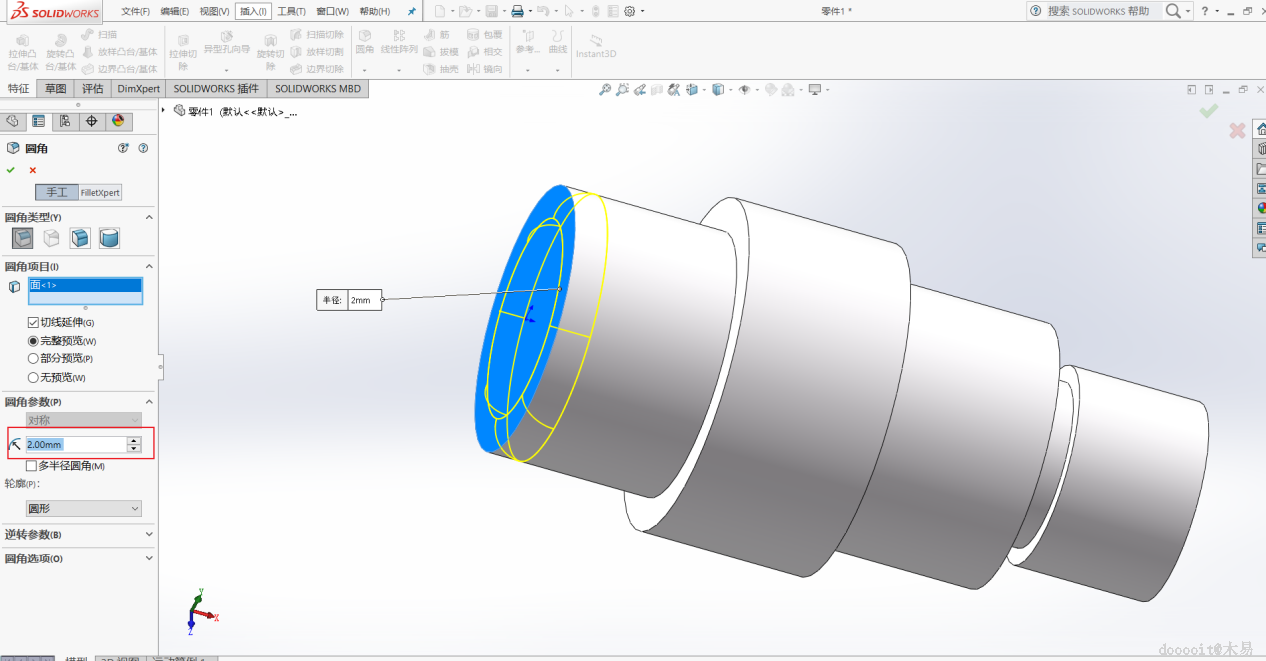Viewport: 1266px width, 661px height.
Task: Cancel fillet with red X in panel
Action: tap(32, 170)
